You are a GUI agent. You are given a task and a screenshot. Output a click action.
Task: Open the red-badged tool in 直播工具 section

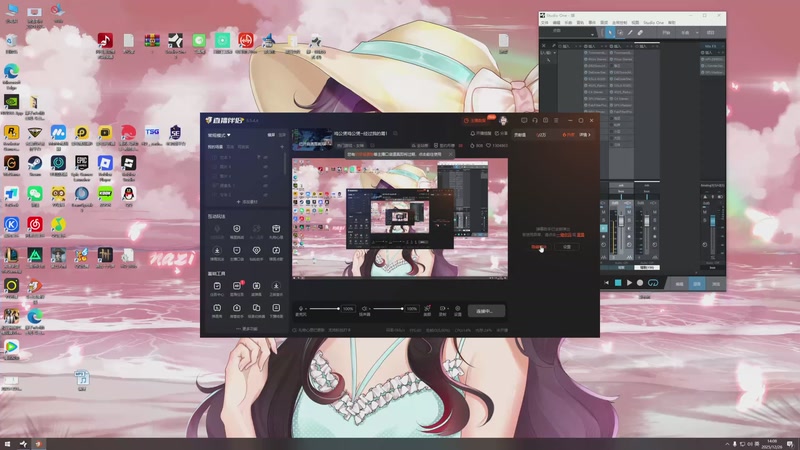tap(237, 286)
